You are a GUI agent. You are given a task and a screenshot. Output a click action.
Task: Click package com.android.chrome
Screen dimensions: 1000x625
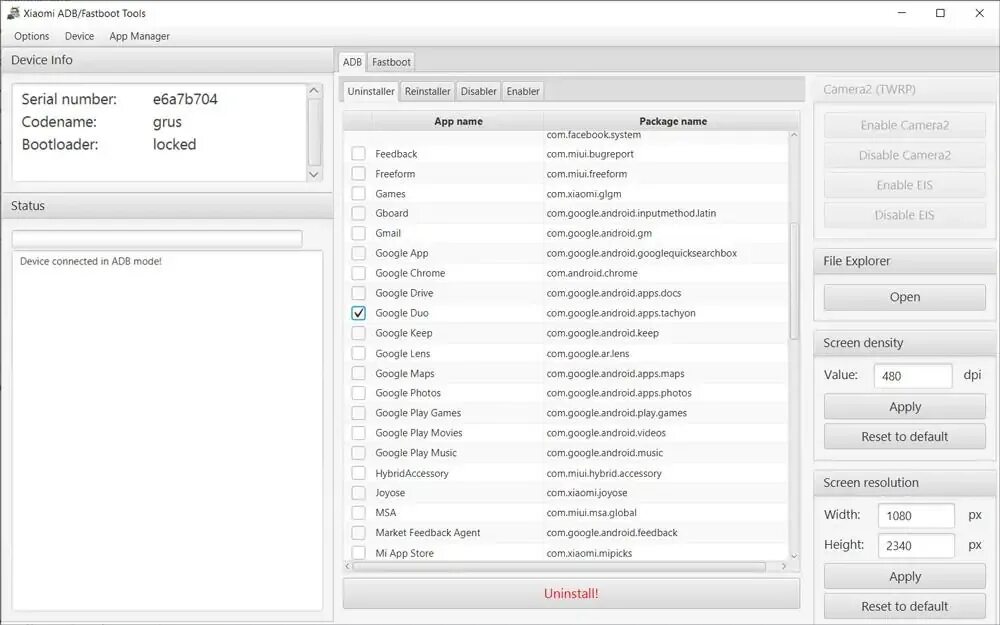(x=592, y=273)
